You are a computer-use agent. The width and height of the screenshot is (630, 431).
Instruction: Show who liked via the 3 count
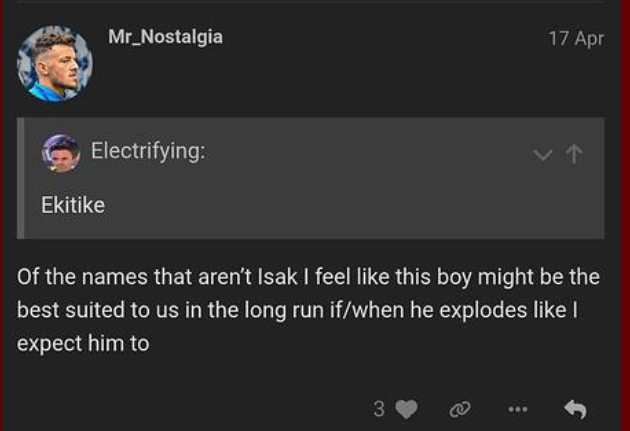tap(379, 409)
